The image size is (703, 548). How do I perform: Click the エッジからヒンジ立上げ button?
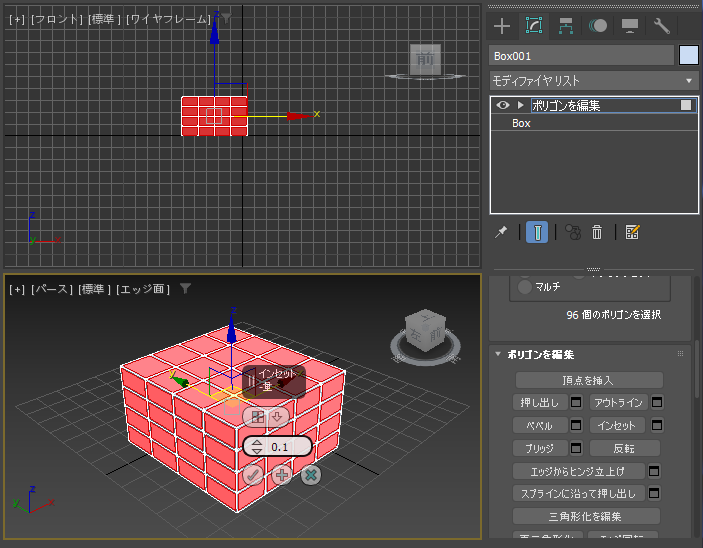click(x=579, y=471)
